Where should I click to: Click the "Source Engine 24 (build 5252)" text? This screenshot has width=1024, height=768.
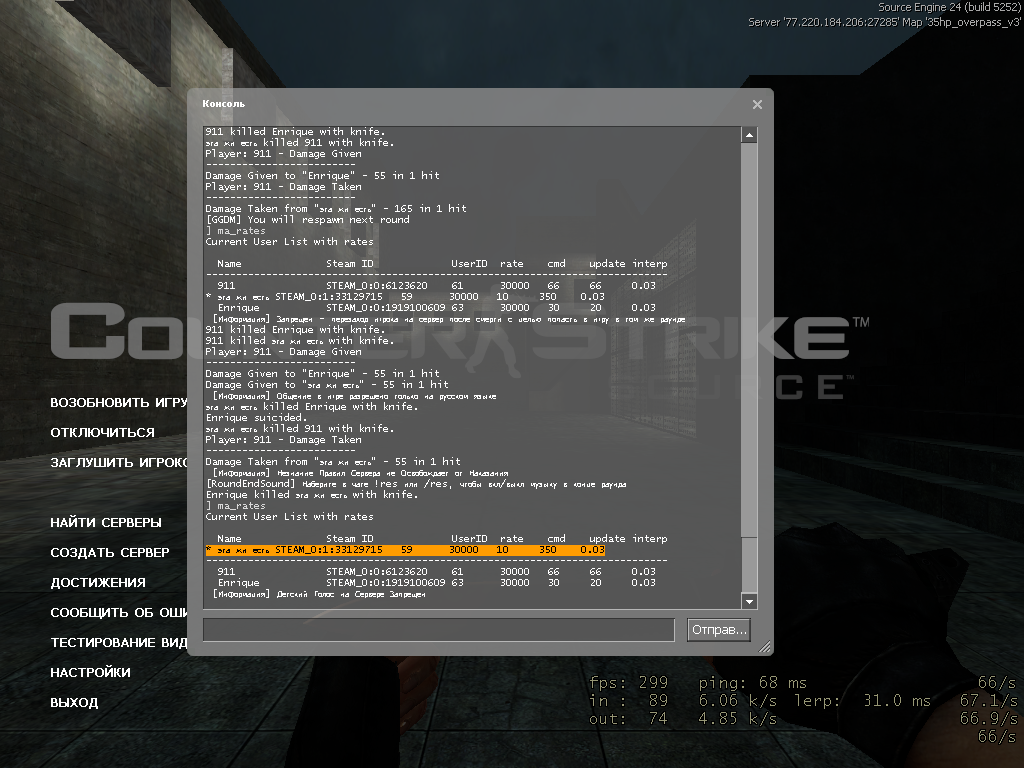949,7
